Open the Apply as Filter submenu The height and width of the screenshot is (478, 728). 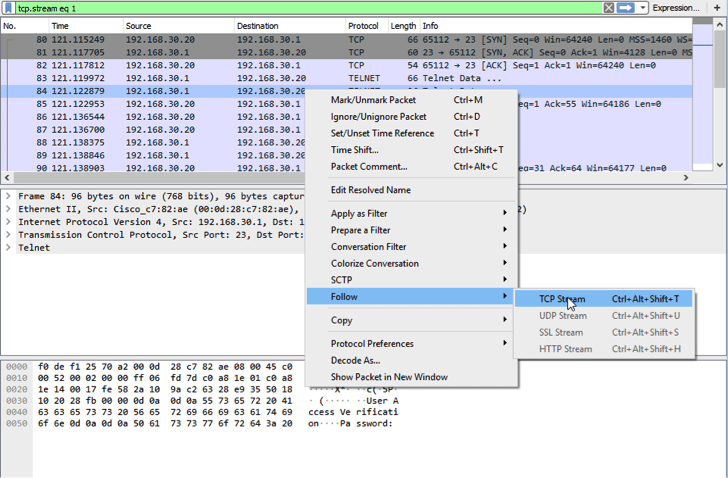point(359,213)
